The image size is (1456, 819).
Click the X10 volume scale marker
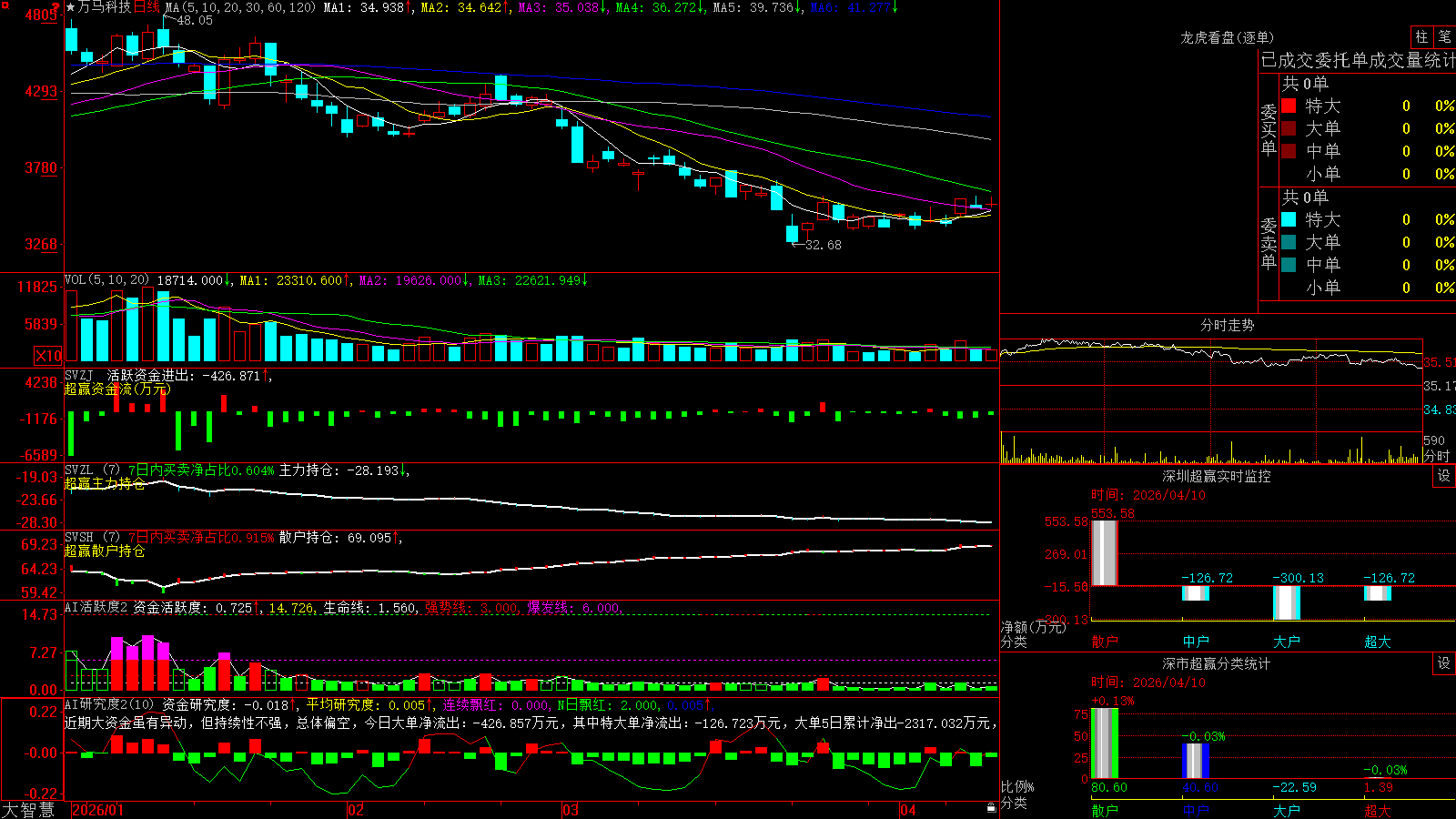click(48, 356)
